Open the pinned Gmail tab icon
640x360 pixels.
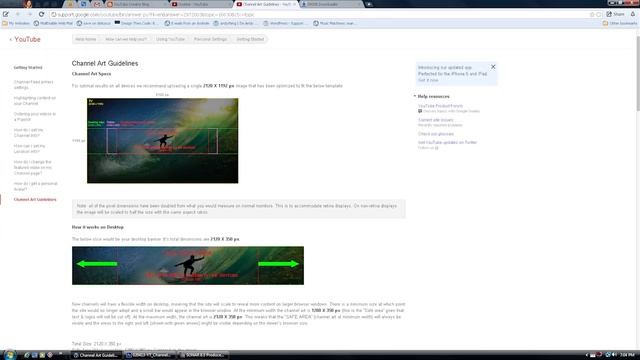[97, 4]
